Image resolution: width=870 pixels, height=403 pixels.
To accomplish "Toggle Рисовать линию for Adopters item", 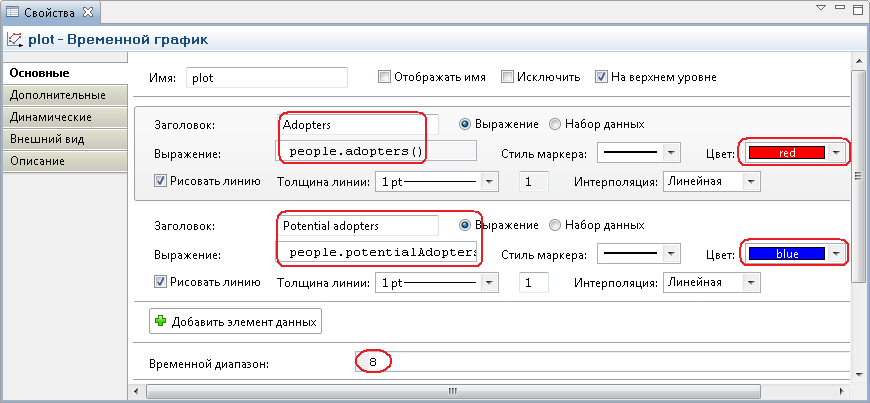I will [160, 181].
